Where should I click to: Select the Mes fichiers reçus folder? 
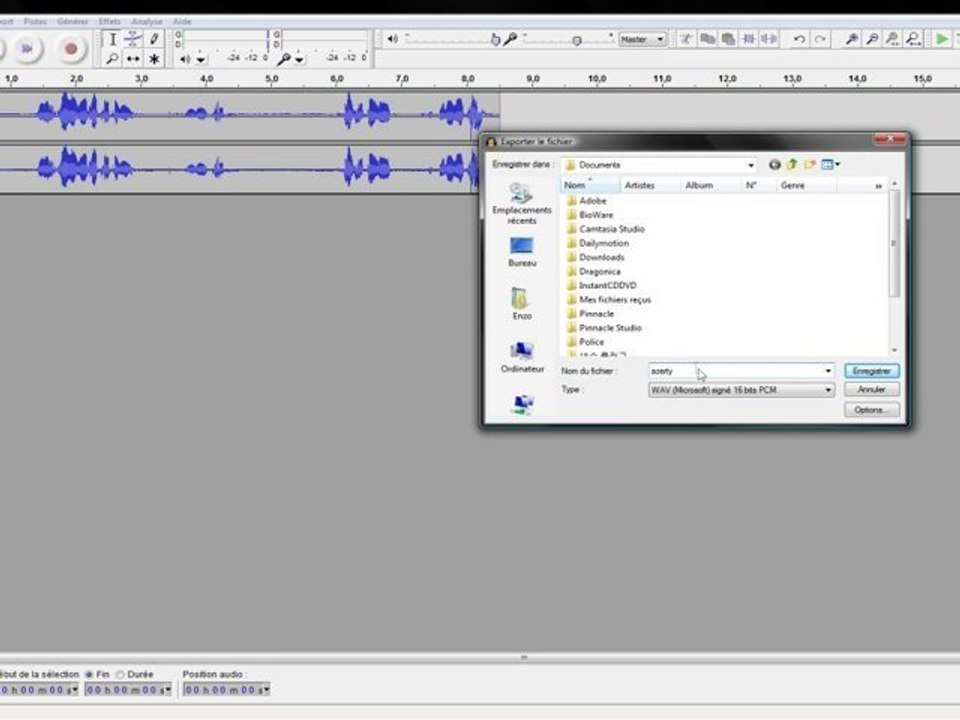609,299
